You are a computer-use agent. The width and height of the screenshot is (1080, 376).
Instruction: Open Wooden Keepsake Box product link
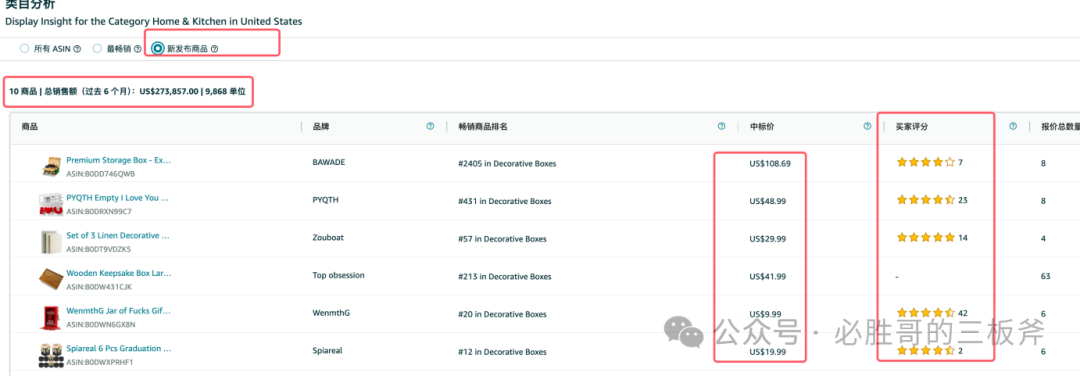118,273
